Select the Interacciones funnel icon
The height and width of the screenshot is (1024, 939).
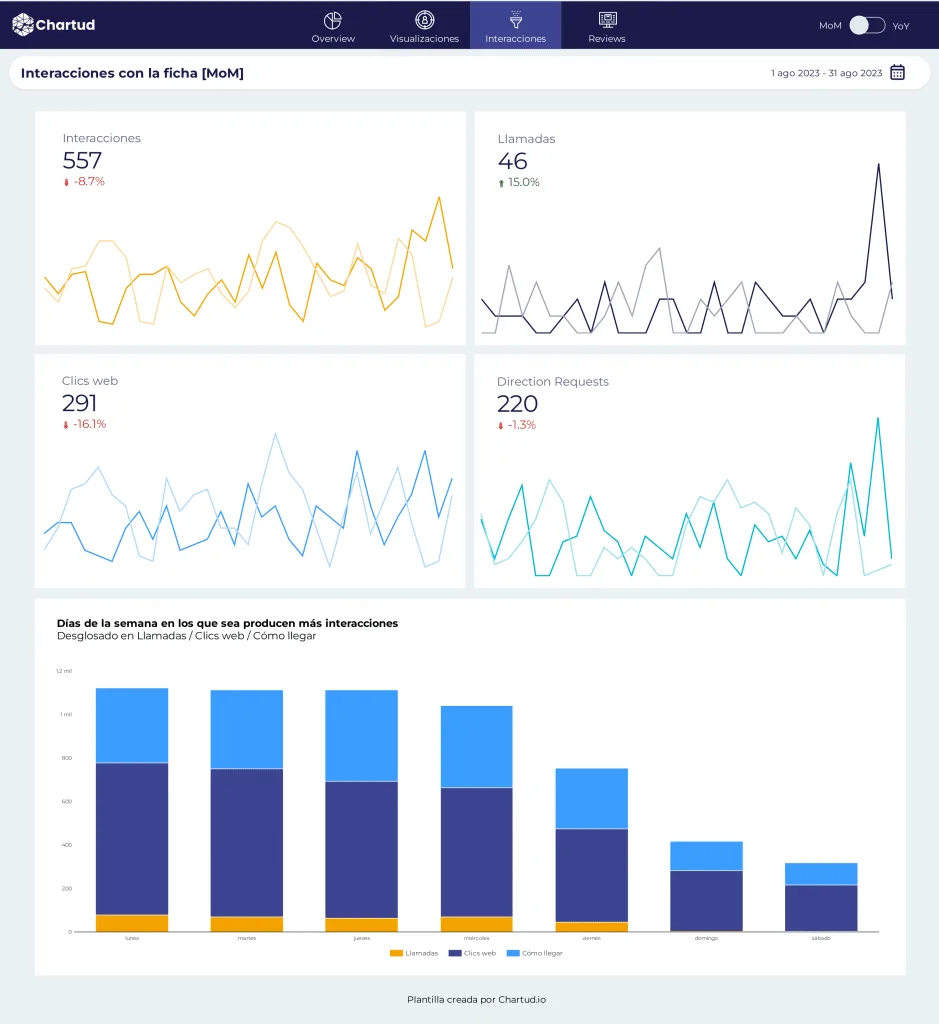(516, 20)
